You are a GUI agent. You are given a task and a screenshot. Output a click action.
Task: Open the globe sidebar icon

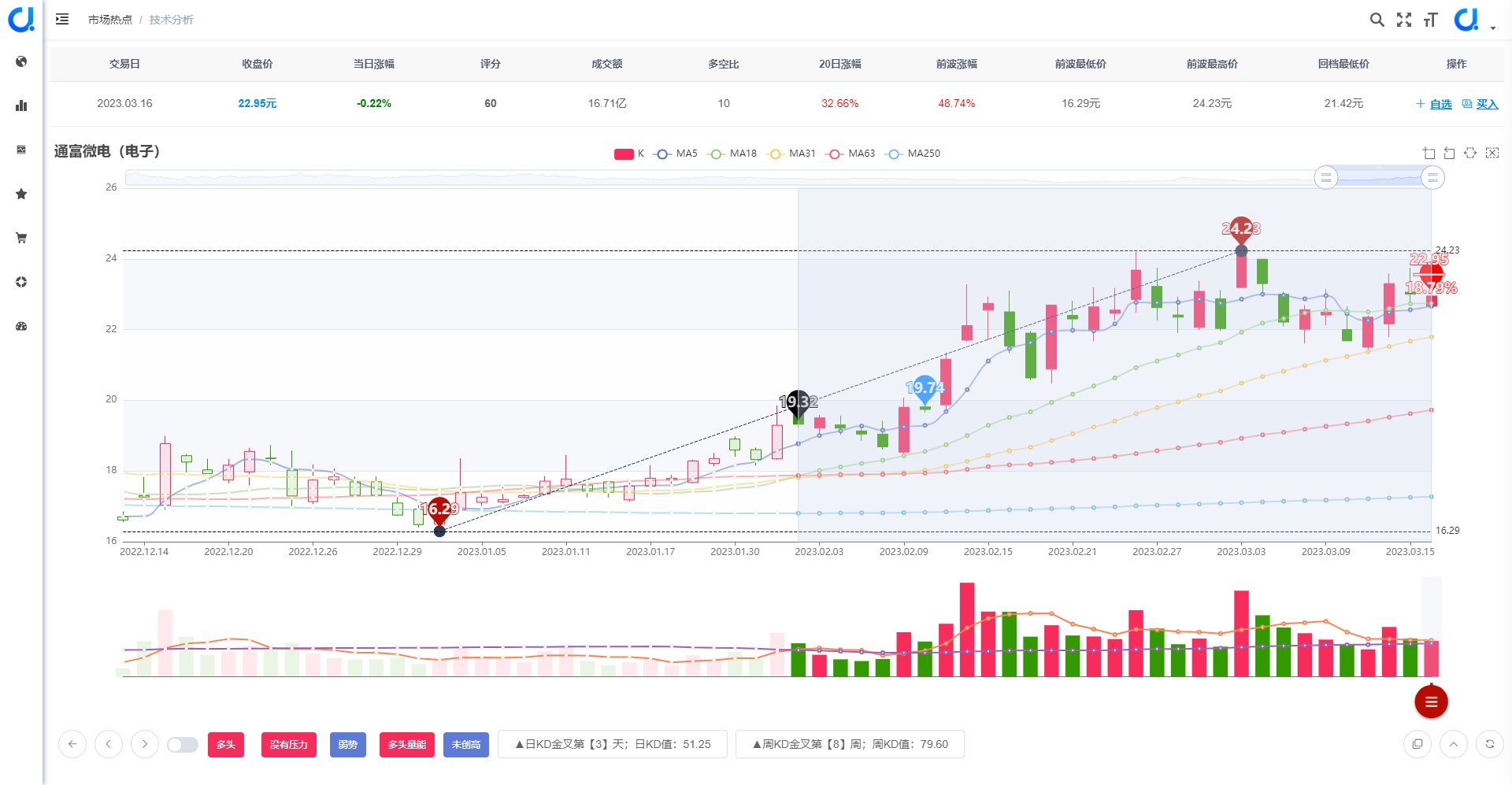21,61
